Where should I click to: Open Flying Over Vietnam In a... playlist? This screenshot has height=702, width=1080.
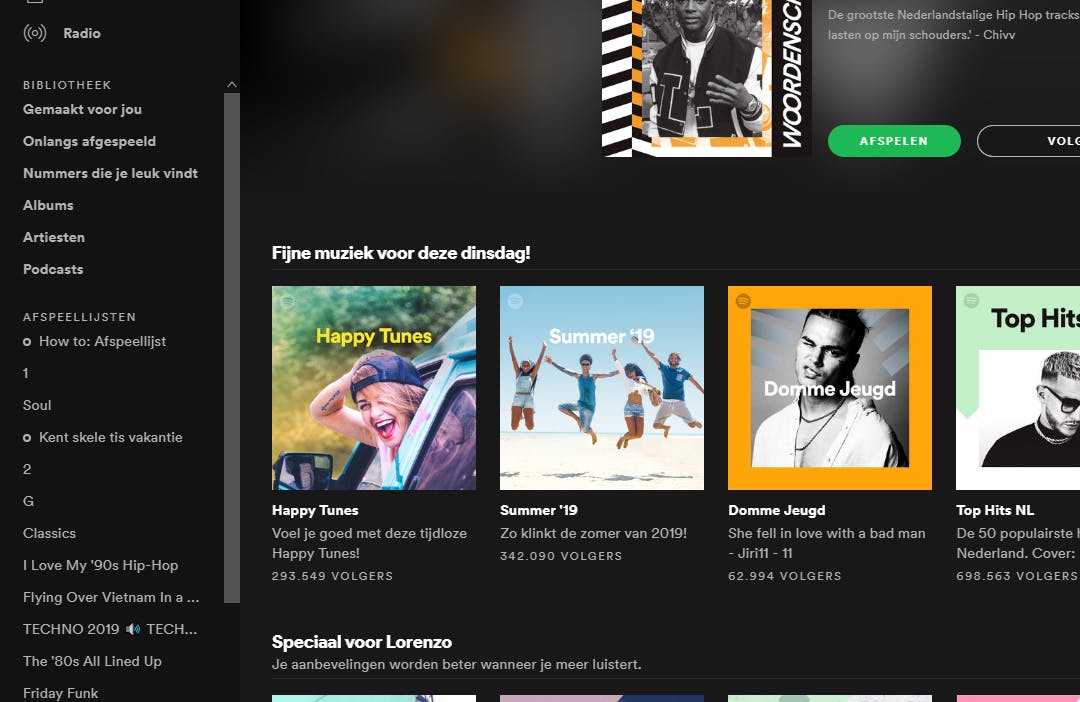click(x=111, y=597)
